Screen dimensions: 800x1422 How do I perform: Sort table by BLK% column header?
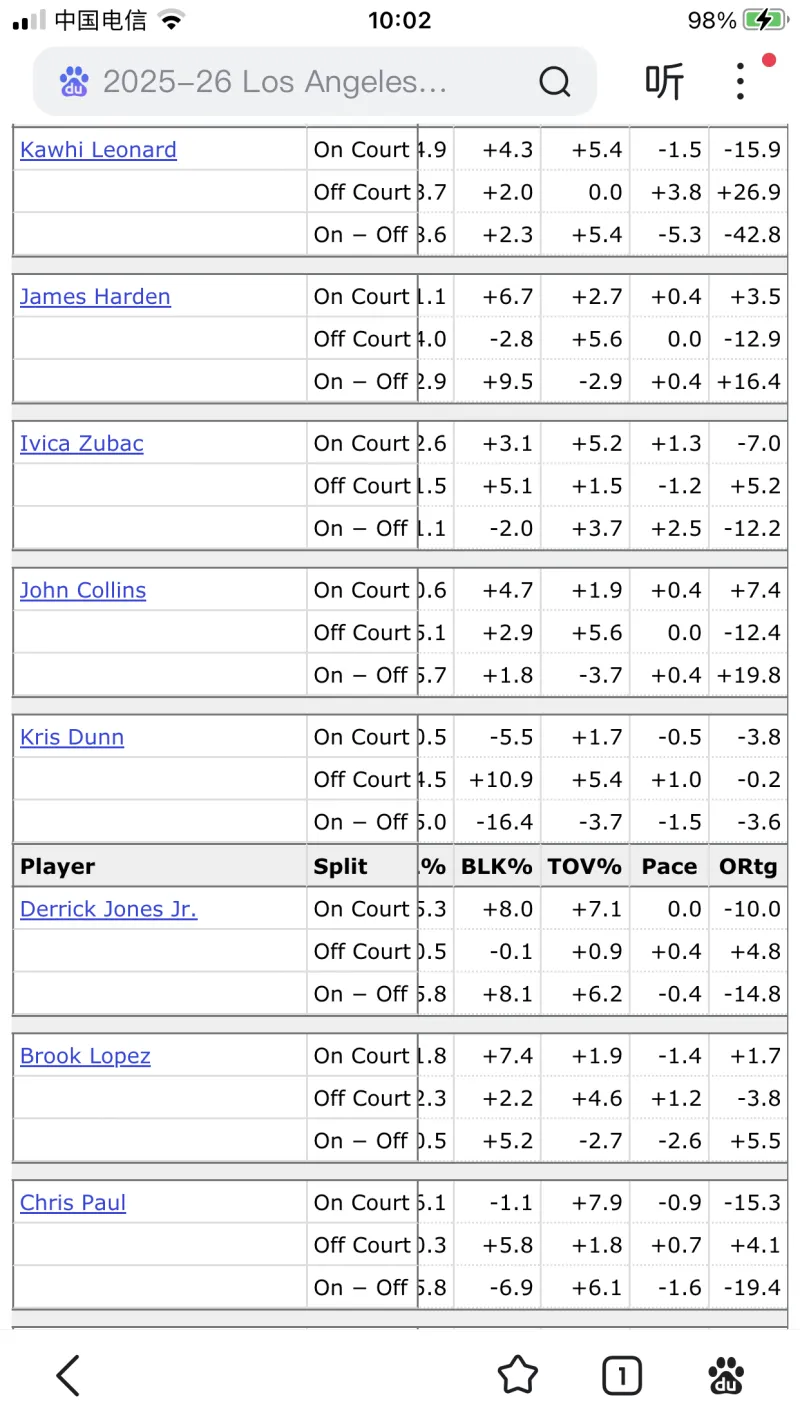(x=496, y=866)
